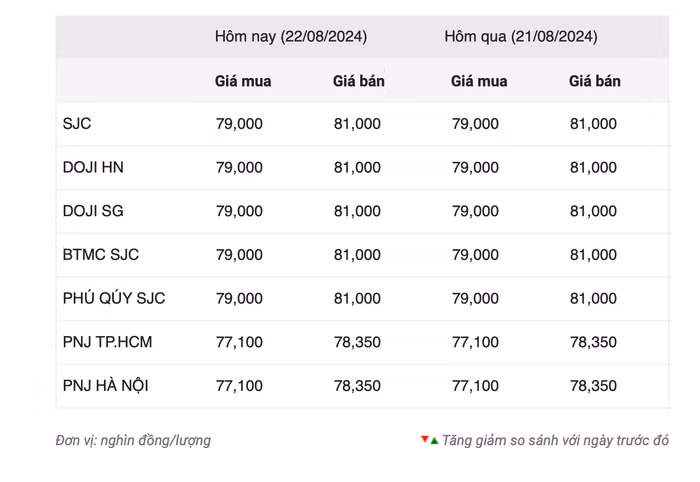Screen dimensions: 700x482
Task: Click BTMC SJC yesterday's buy price
Action: (x=475, y=254)
